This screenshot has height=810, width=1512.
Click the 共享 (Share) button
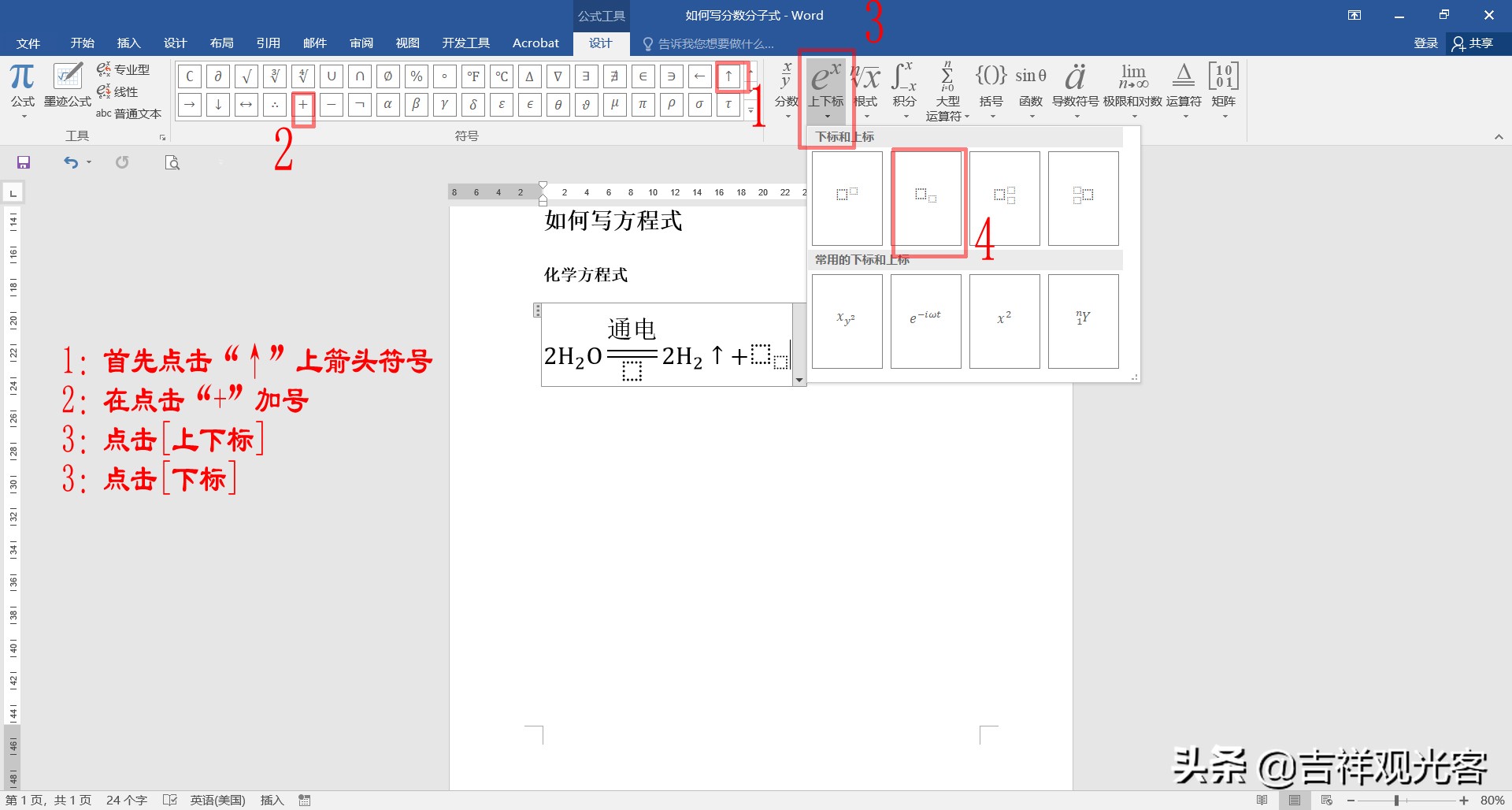[1478, 43]
